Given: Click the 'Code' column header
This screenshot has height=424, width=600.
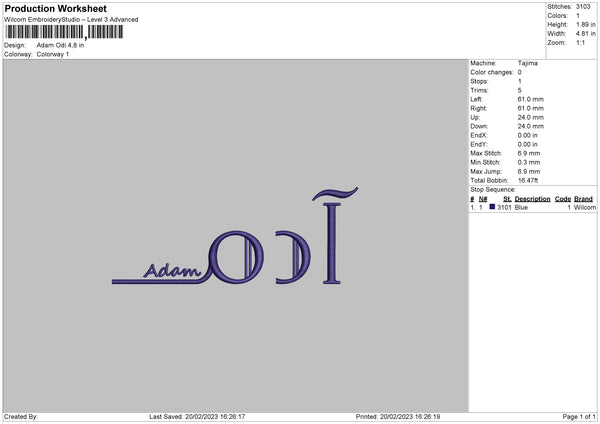Looking at the screenshot, I should coord(563,199).
